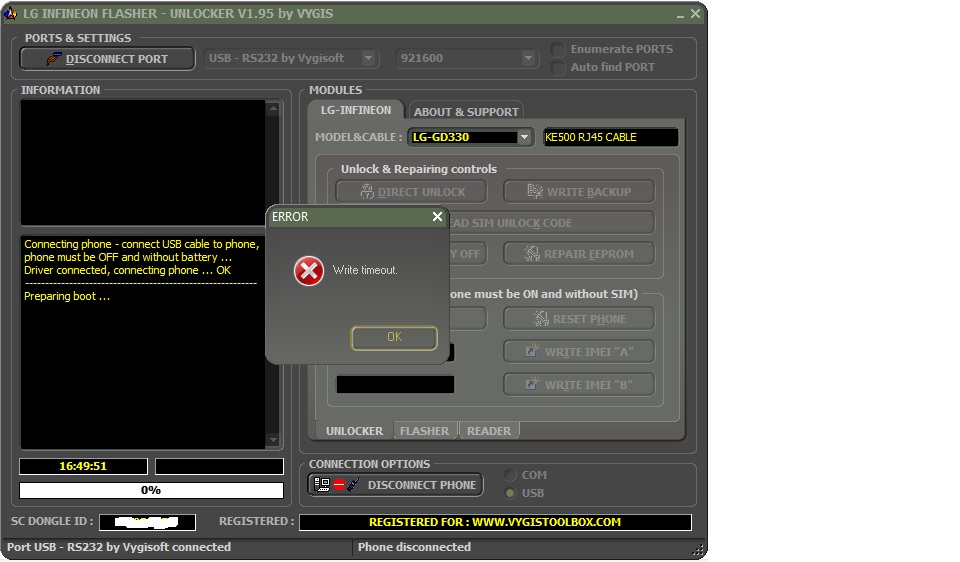Click the RESET PHONE button
960x562 pixels.
tap(579, 319)
